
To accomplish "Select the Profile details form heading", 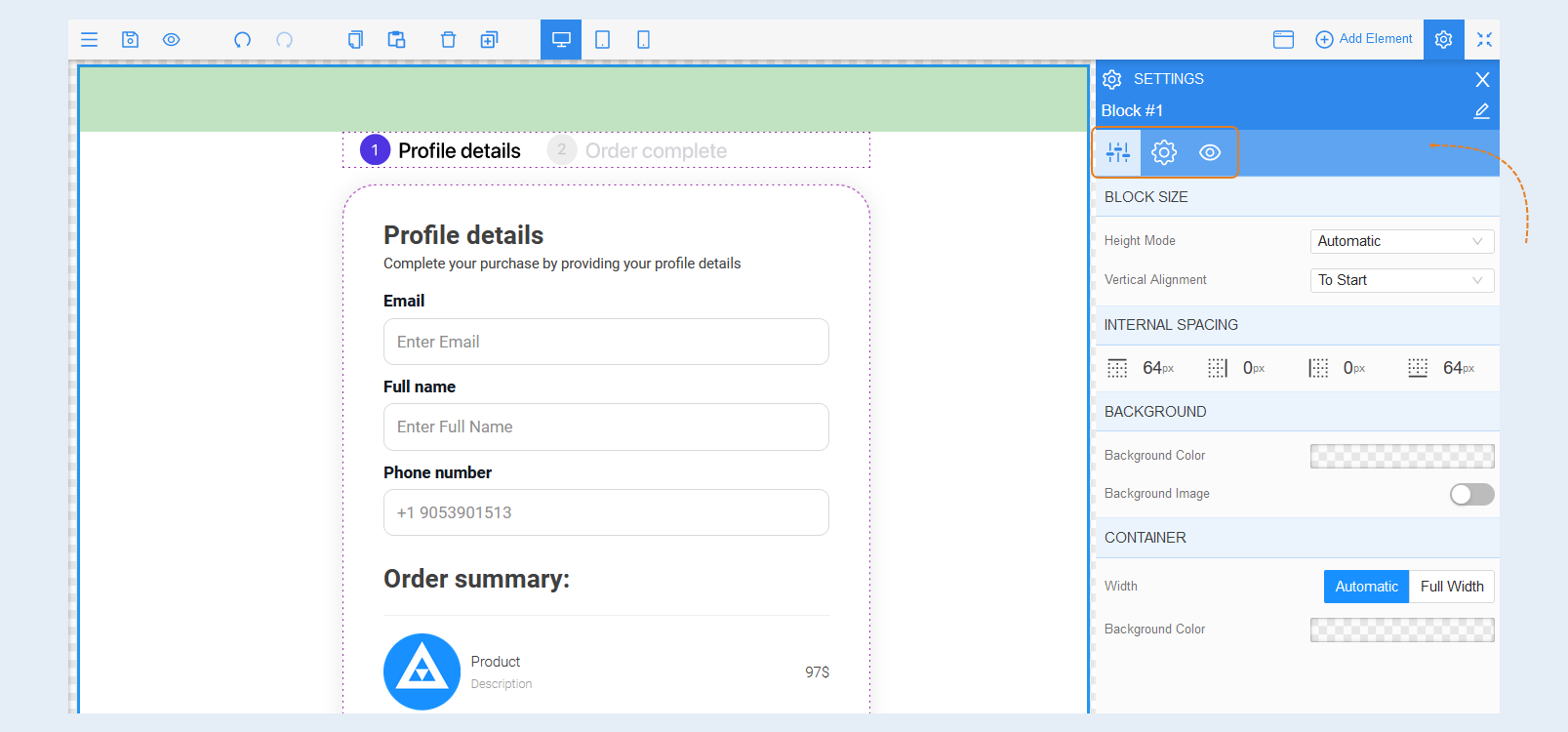I will pos(463,235).
